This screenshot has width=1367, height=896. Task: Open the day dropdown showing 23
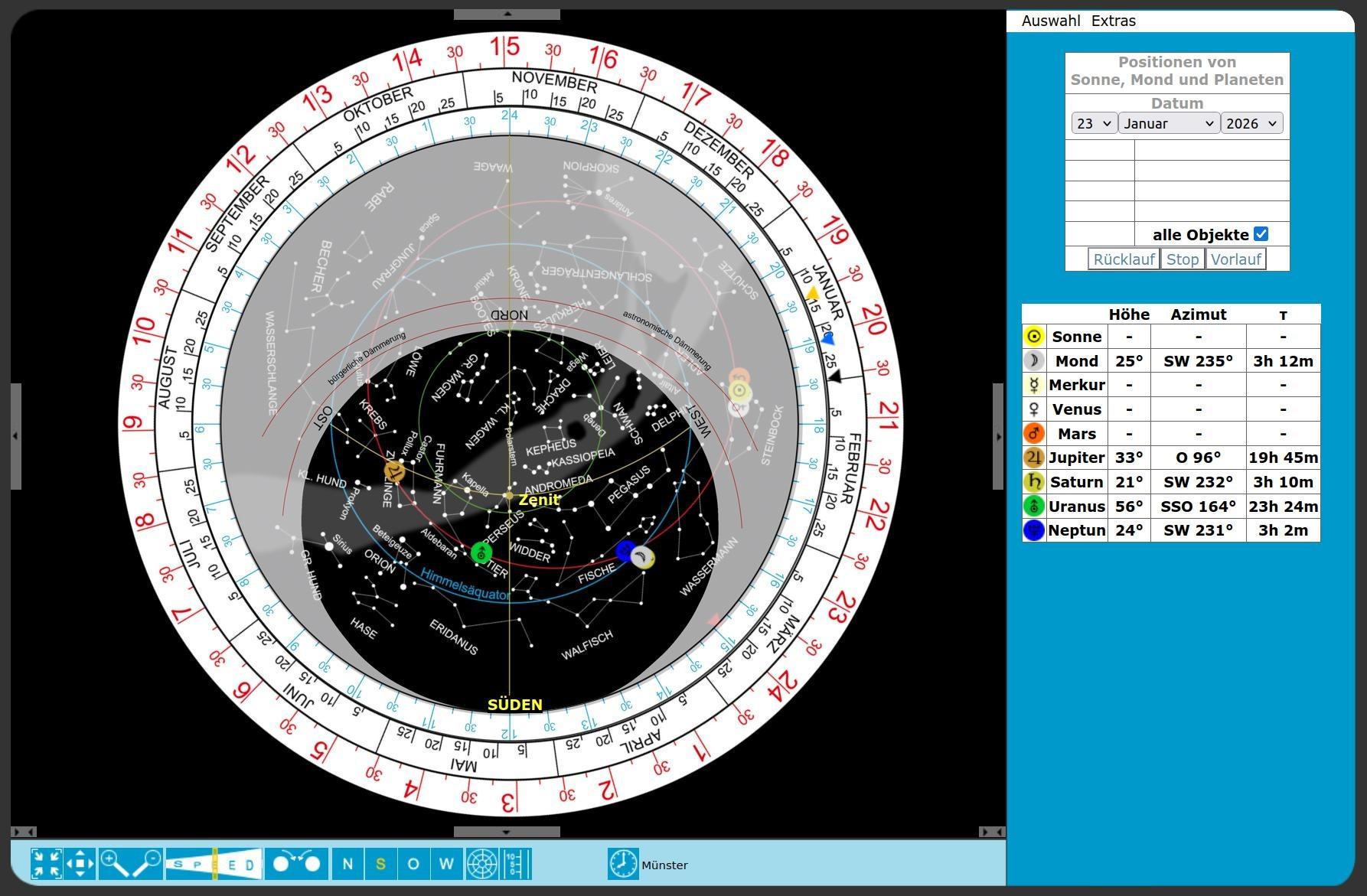coord(1094,123)
